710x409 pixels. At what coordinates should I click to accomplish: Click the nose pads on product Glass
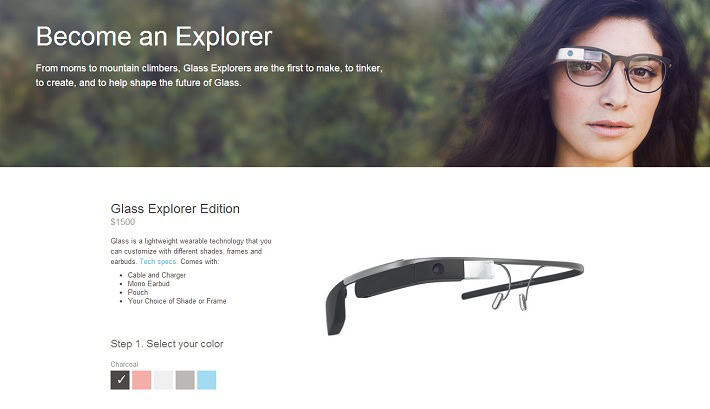tap(509, 301)
